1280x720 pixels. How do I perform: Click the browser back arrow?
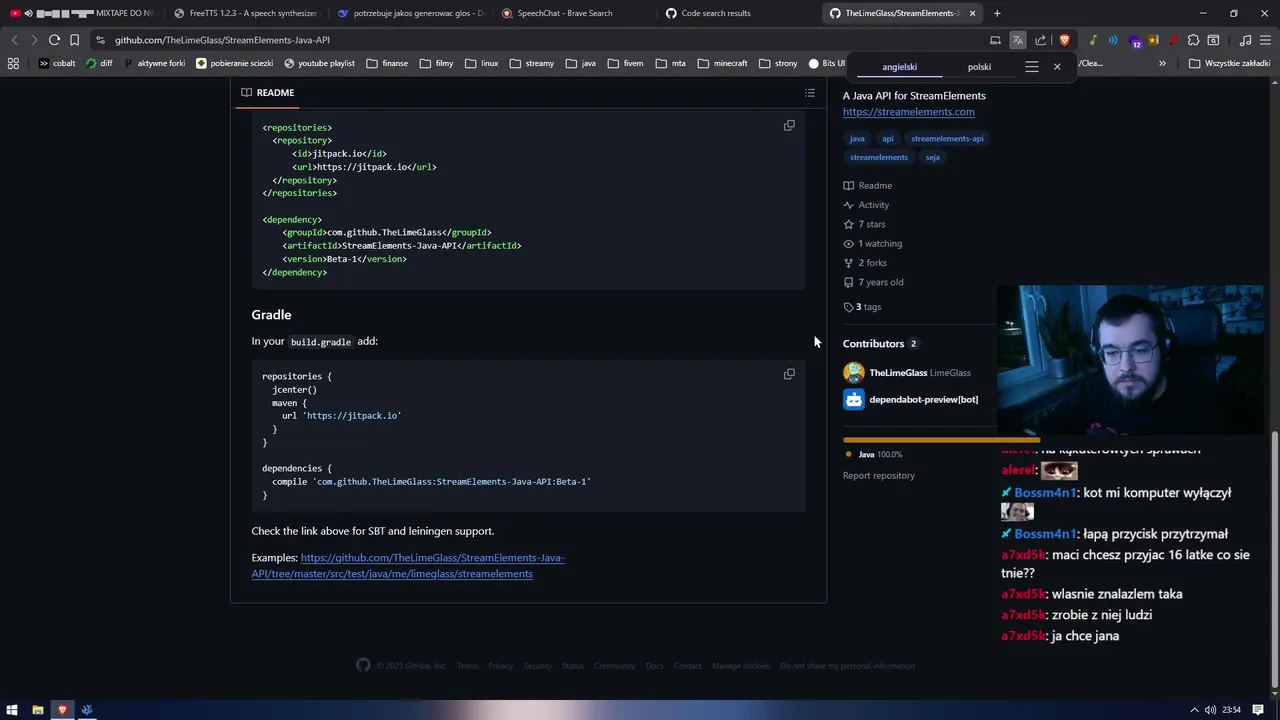[x=14, y=40]
